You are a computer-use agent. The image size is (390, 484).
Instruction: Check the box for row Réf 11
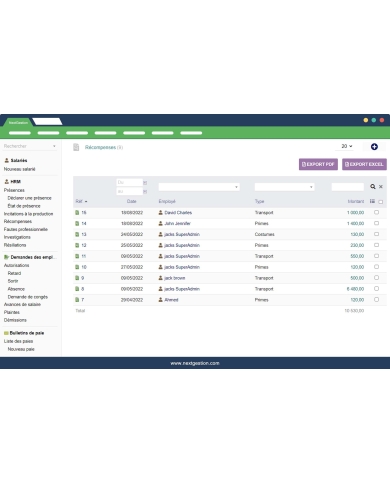pyautogui.click(x=376, y=256)
